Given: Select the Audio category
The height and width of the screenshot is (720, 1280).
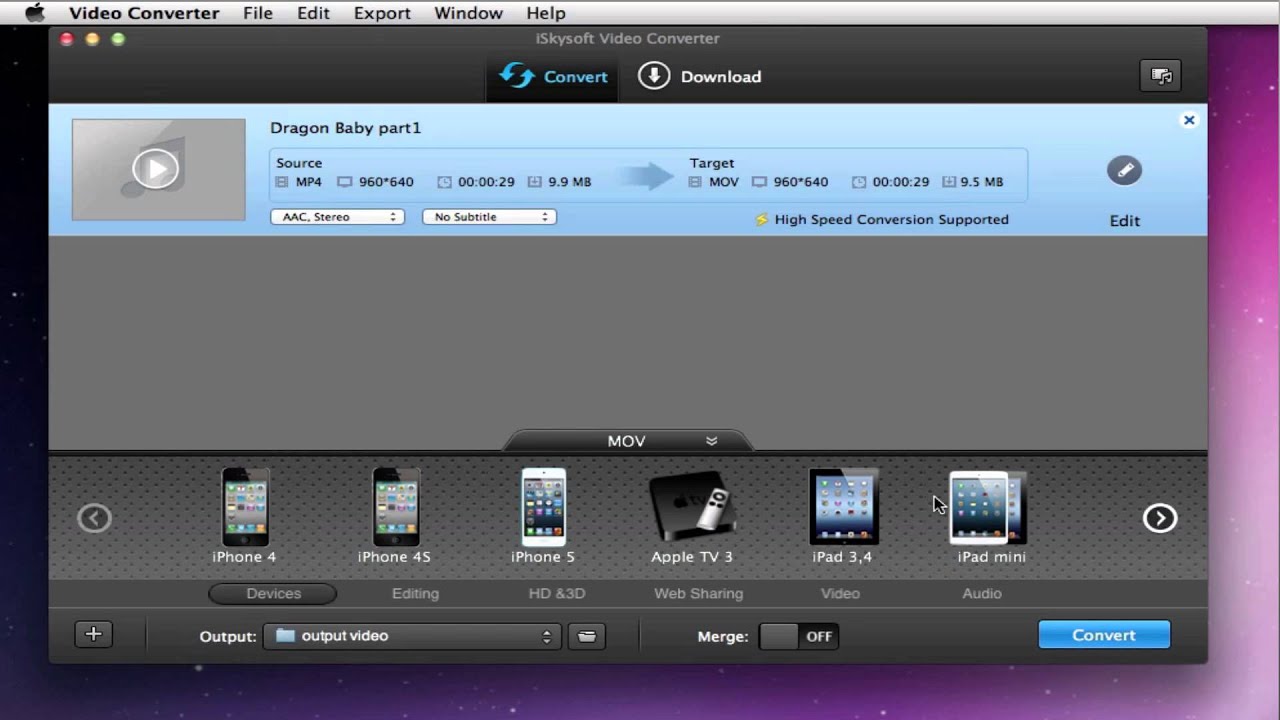Looking at the screenshot, I should pos(982,593).
